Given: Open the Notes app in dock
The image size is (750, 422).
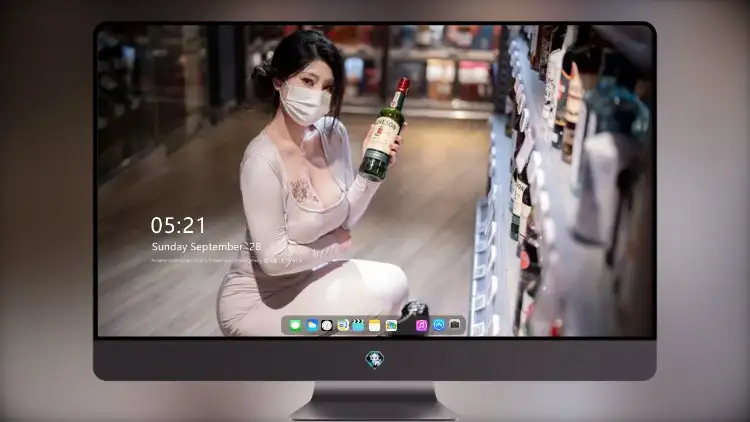Looking at the screenshot, I should [375, 326].
